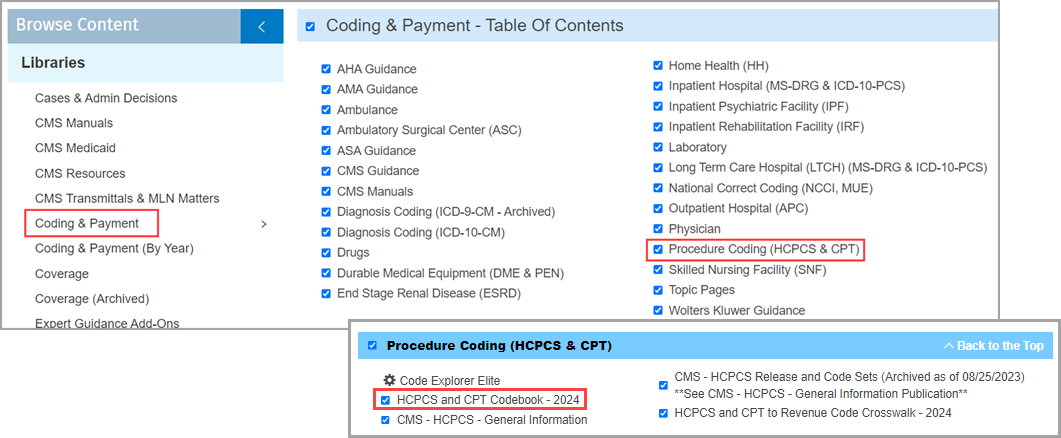The width and height of the screenshot is (1061, 438).
Task: Collapse the Browse Content panel arrow
Action: [262, 27]
